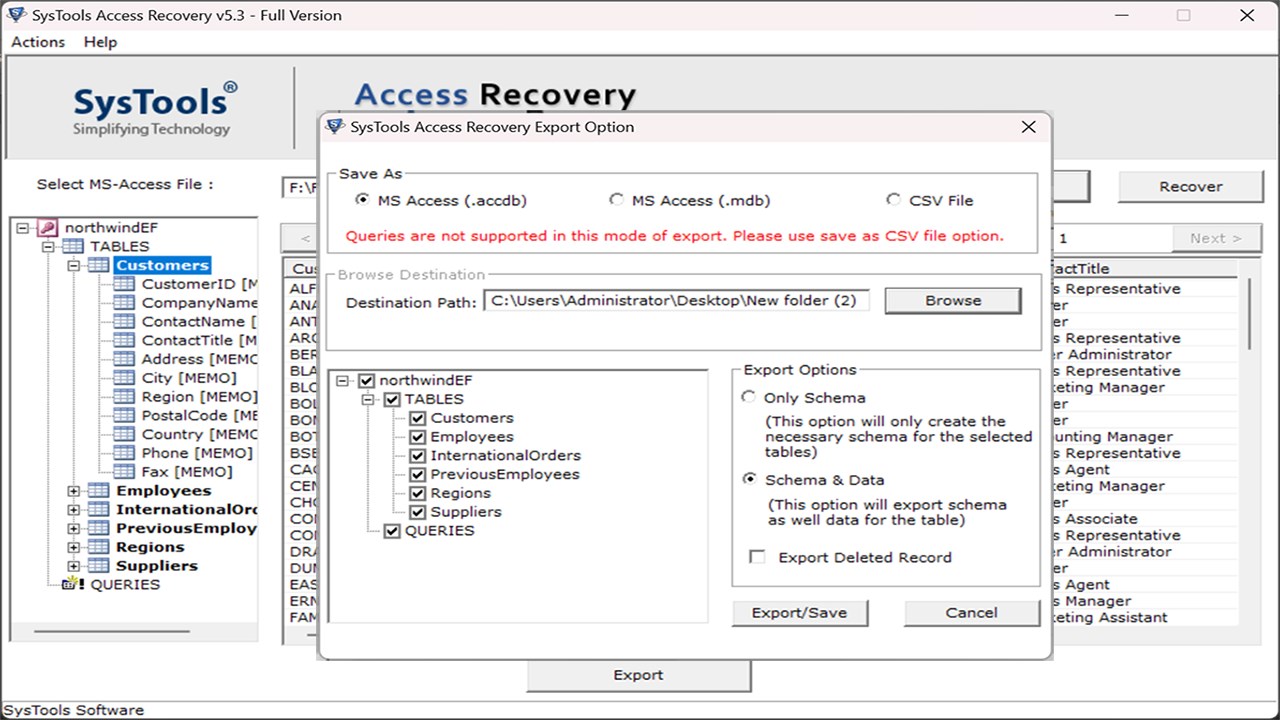Click the InternationalOrders table icon in left tree
Screen dimensions: 1280x720
coord(98,509)
